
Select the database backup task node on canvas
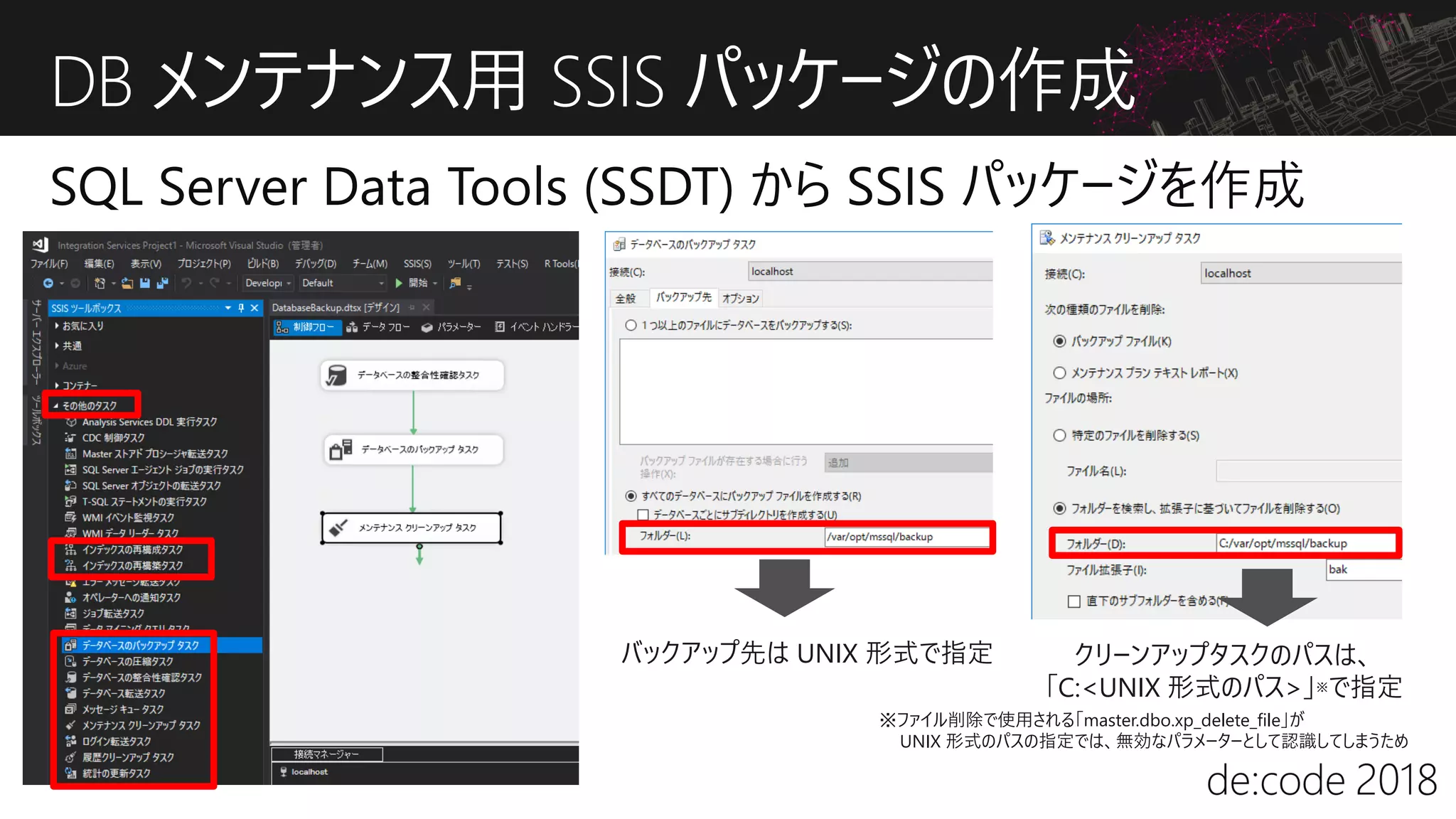[x=414, y=449]
